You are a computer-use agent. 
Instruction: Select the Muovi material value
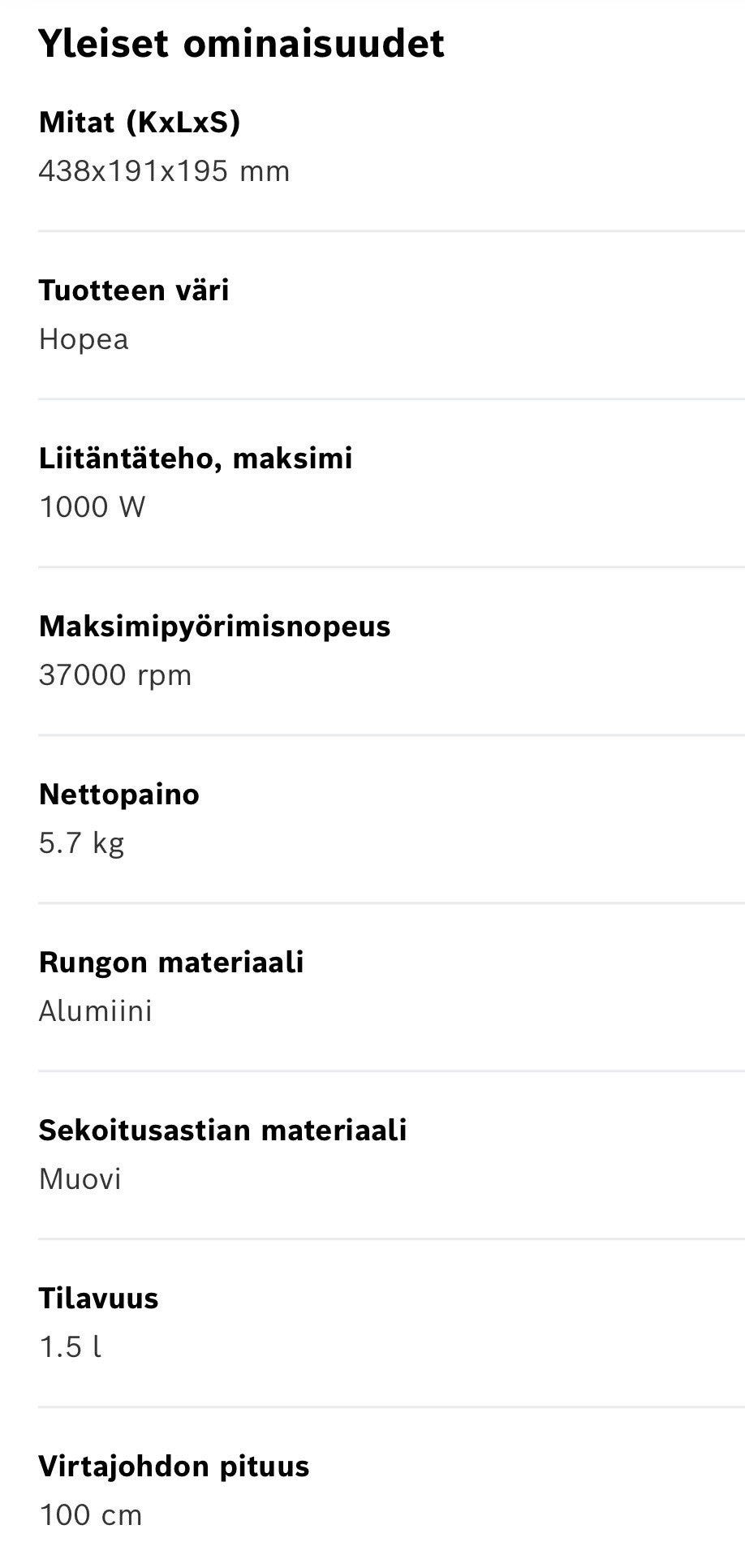(x=80, y=1179)
